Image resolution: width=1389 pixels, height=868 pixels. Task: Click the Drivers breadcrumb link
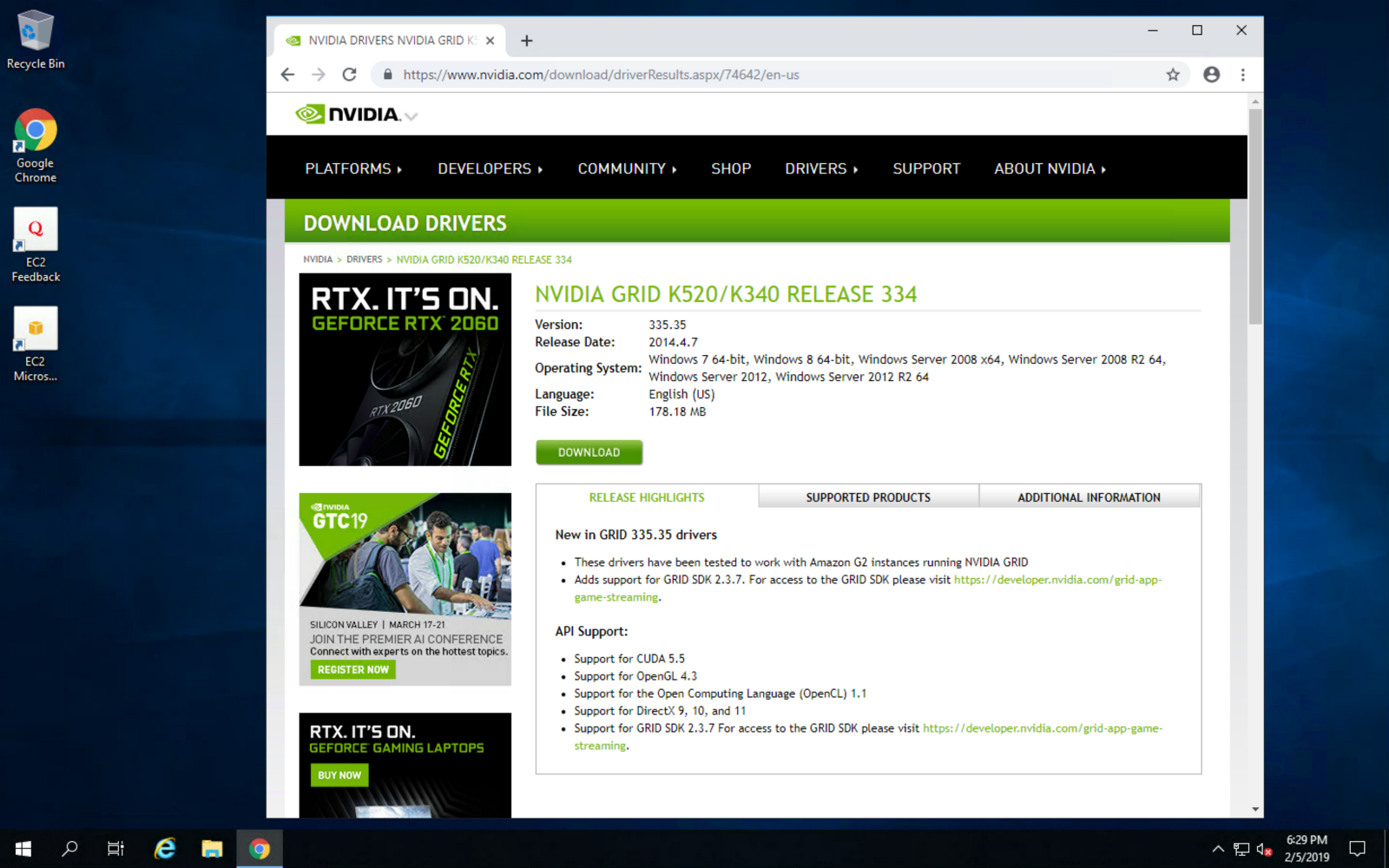(364, 260)
